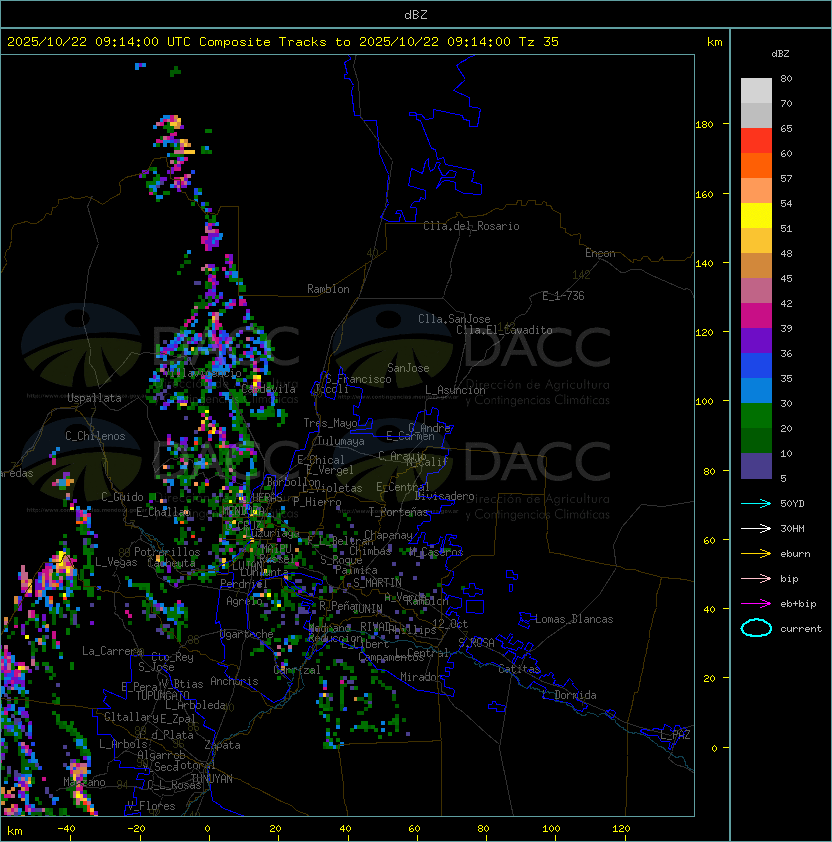Click the 'T_Porteñas' map label
The height and width of the screenshot is (842, 832).
coord(398,512)
